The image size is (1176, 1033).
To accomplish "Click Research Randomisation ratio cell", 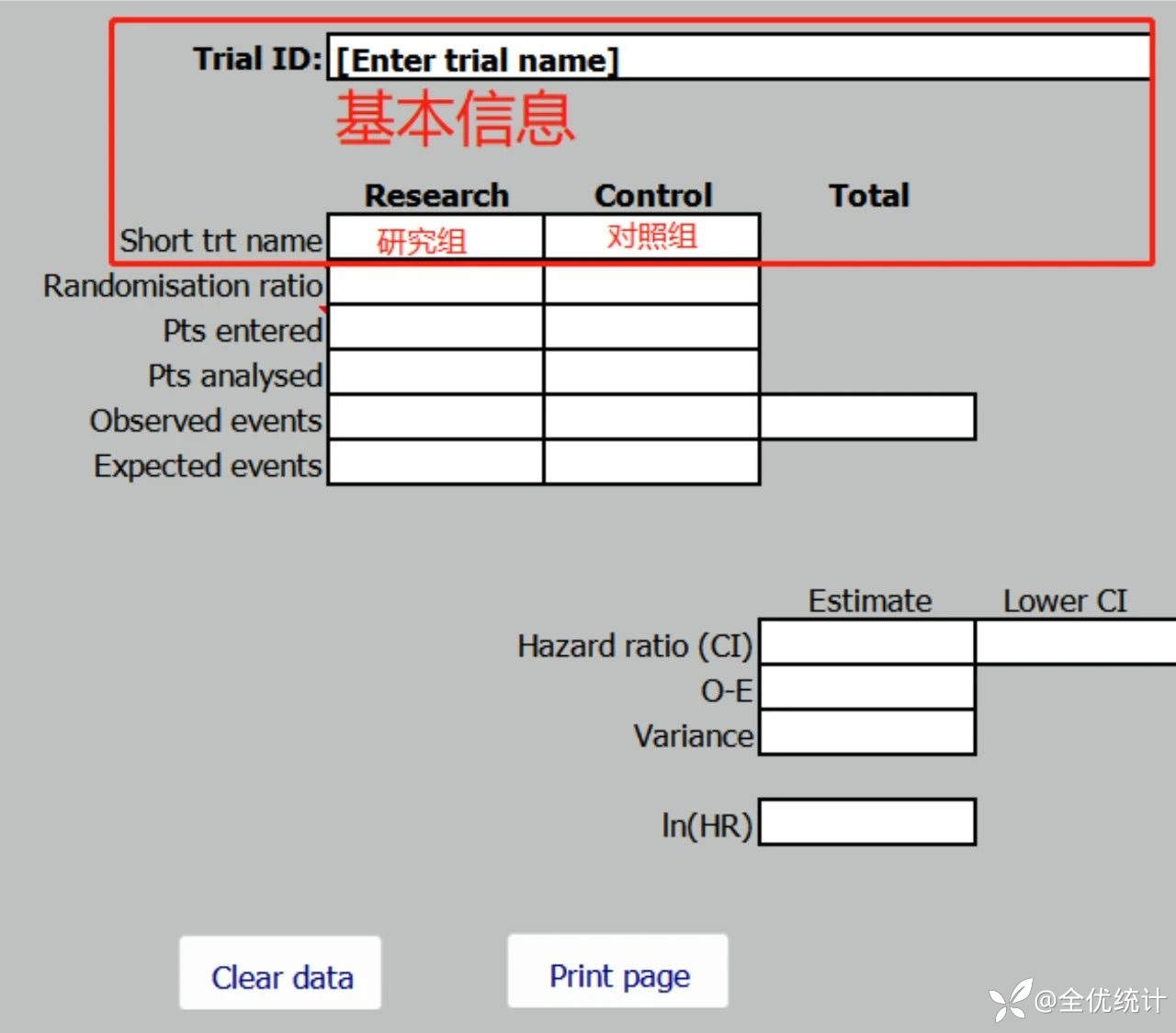I will (435, 286).
